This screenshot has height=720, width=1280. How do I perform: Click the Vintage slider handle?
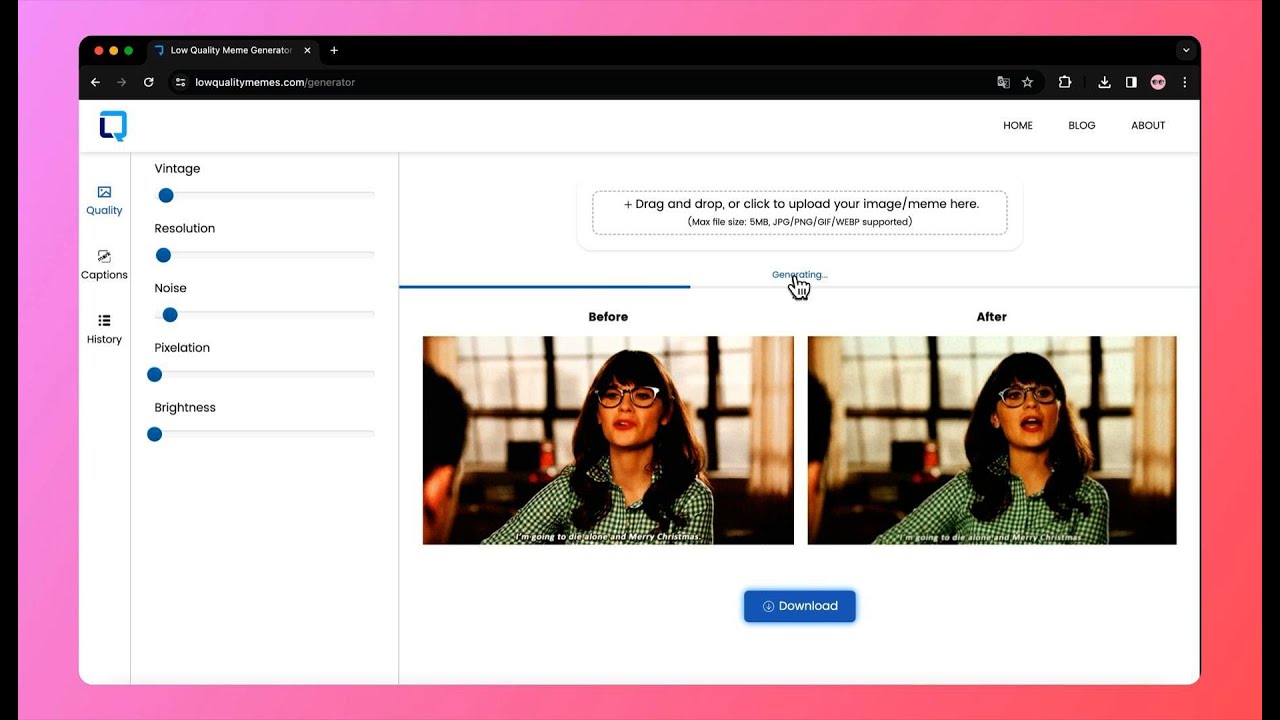[166, 195]
